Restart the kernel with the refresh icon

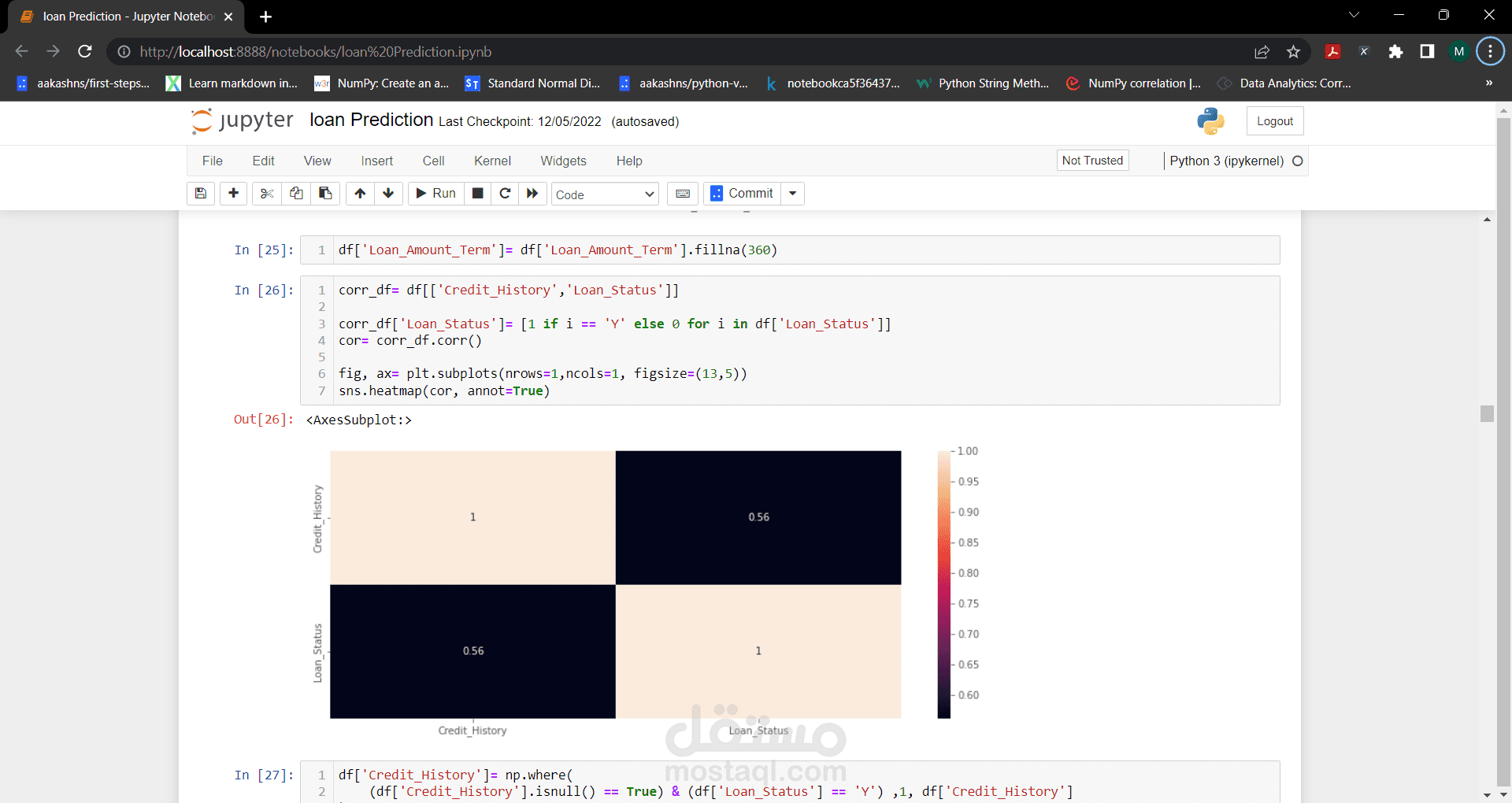tap(505, 194)
